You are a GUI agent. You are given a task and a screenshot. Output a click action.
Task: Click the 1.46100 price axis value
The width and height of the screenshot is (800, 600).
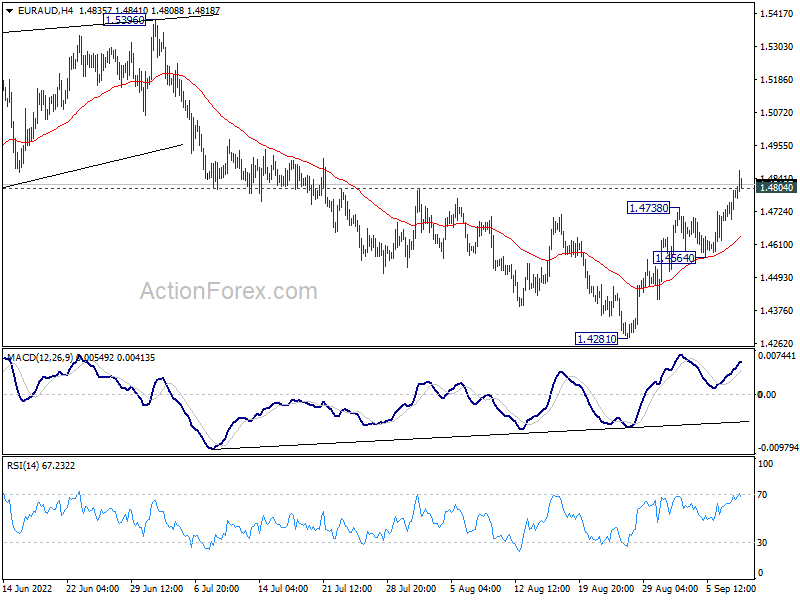coord(777,244)
